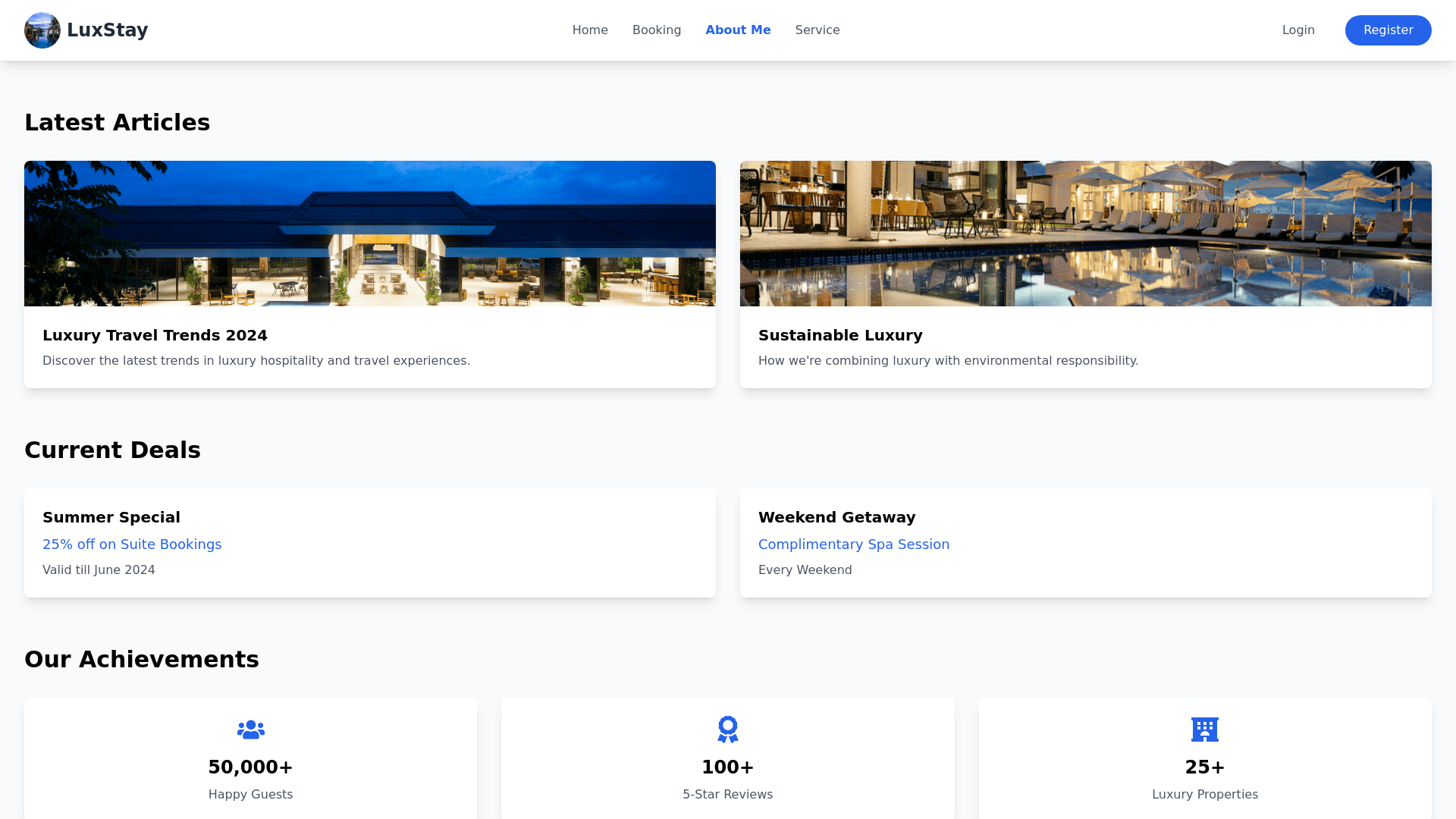Open the Service navigation link
The height and width of the screenshot is (819, 1456).
click(x=817, y=30)
